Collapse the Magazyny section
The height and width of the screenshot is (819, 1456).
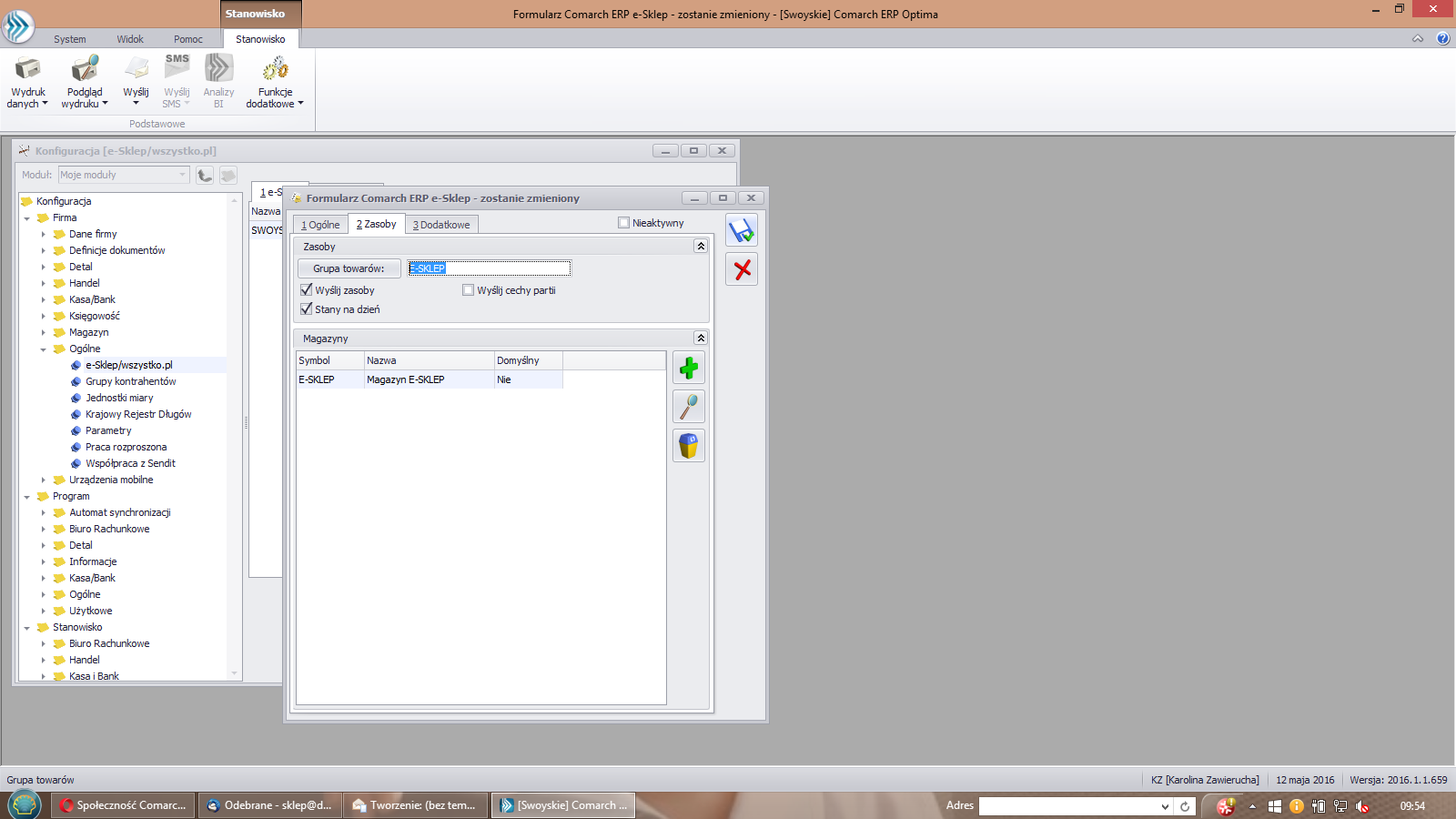(x=701, y=339)
